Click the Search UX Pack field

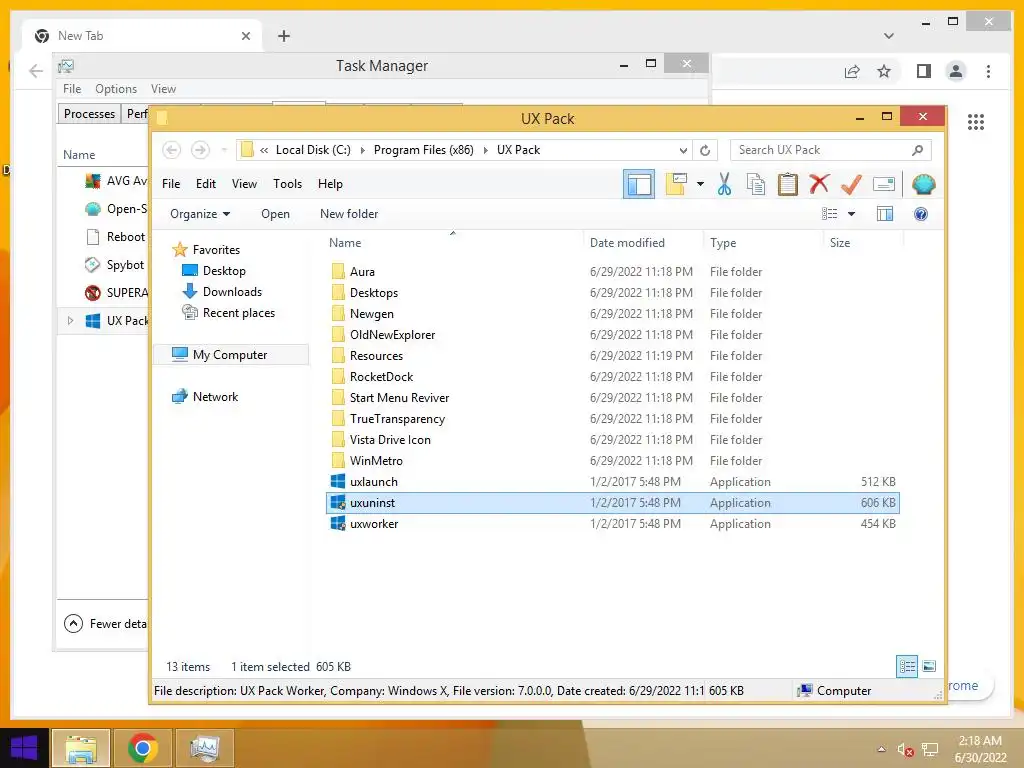[x=830, y=150]
